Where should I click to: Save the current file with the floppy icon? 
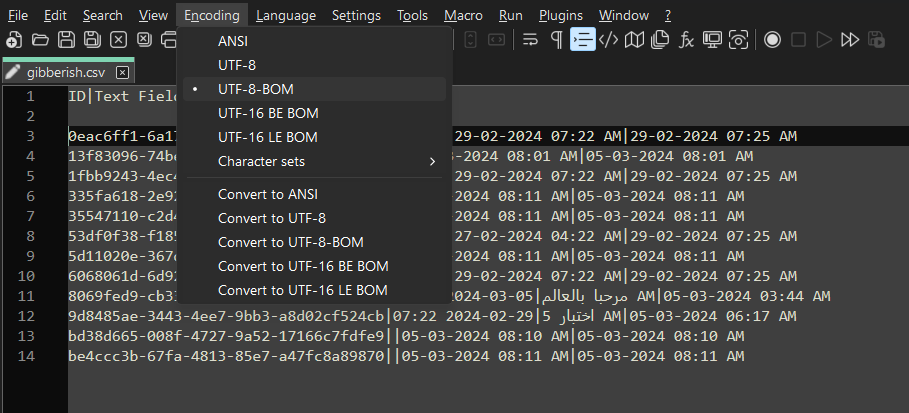click(x=66, y=40)
